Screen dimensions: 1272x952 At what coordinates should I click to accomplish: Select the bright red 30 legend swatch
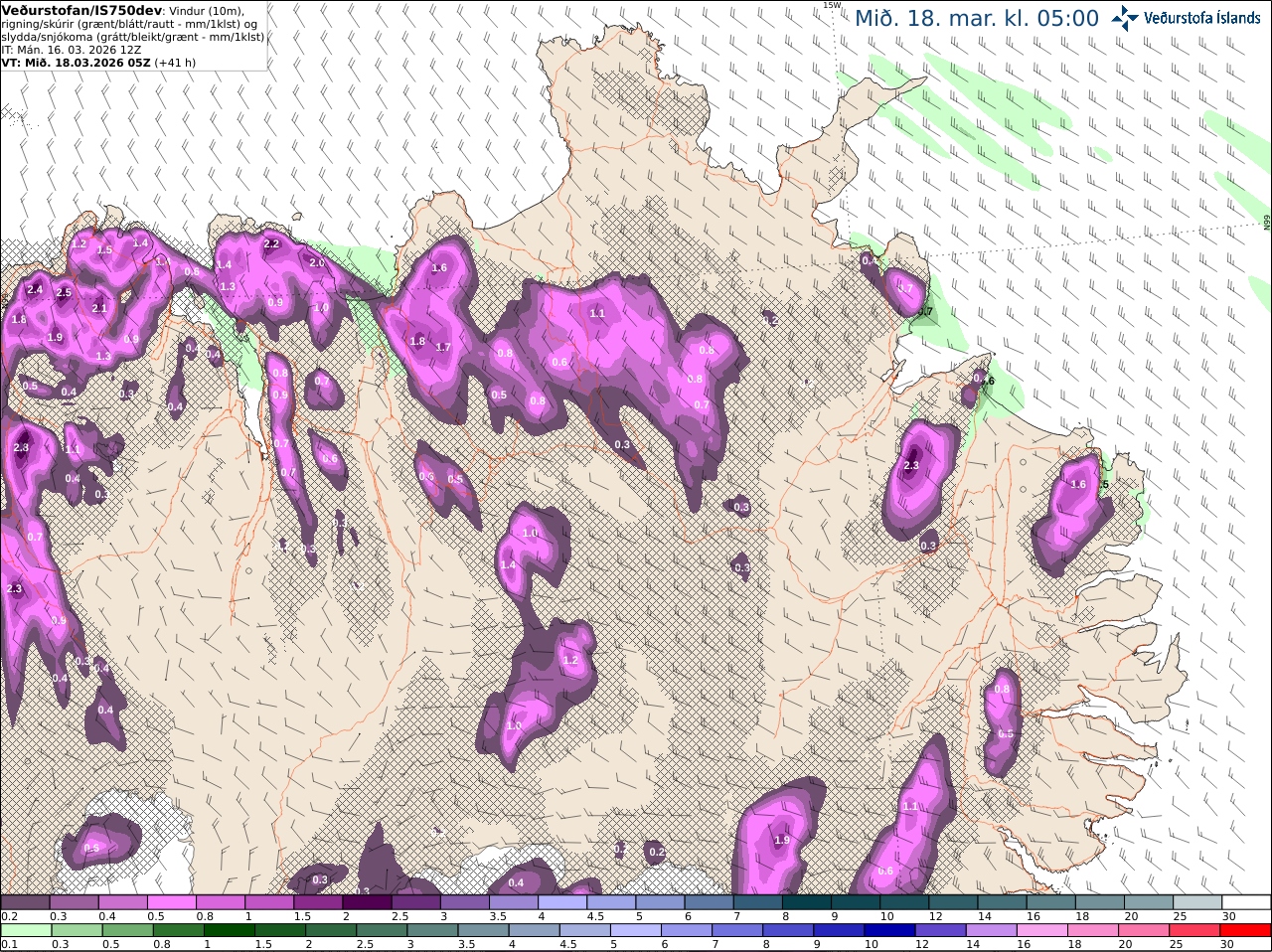(x=1246, y=931)
